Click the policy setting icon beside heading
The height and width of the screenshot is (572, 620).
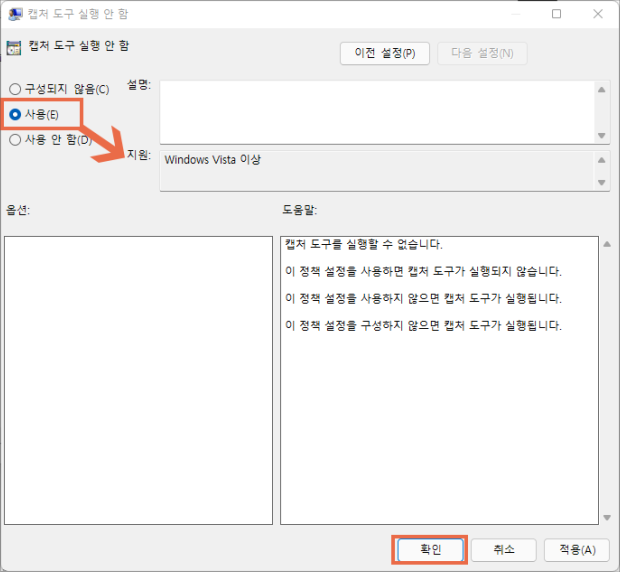(x=14, y=48)
